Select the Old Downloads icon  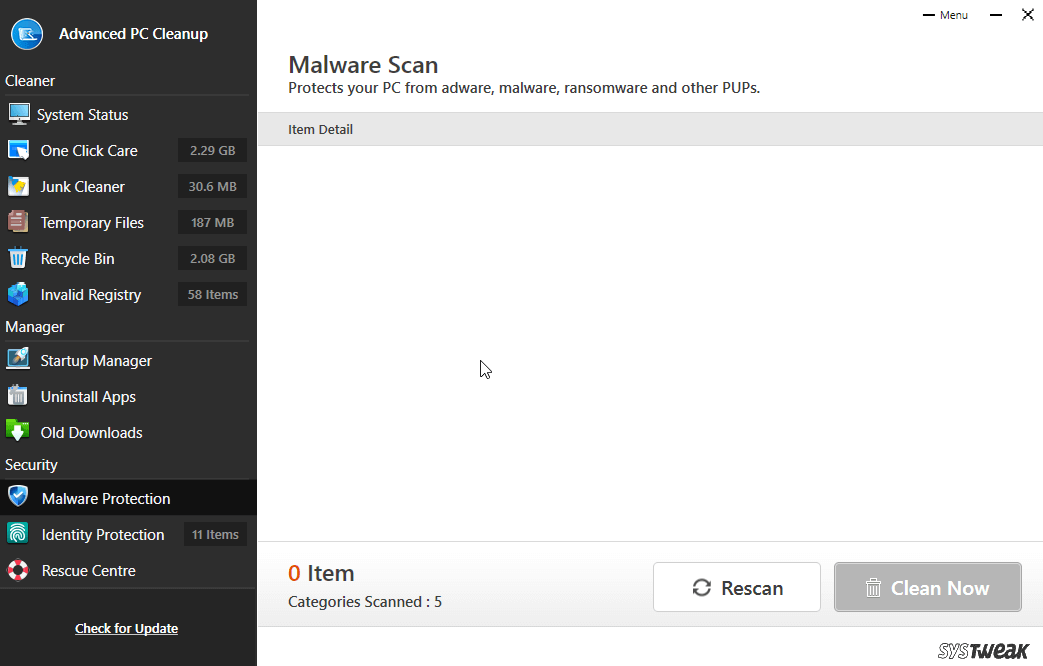18,432
